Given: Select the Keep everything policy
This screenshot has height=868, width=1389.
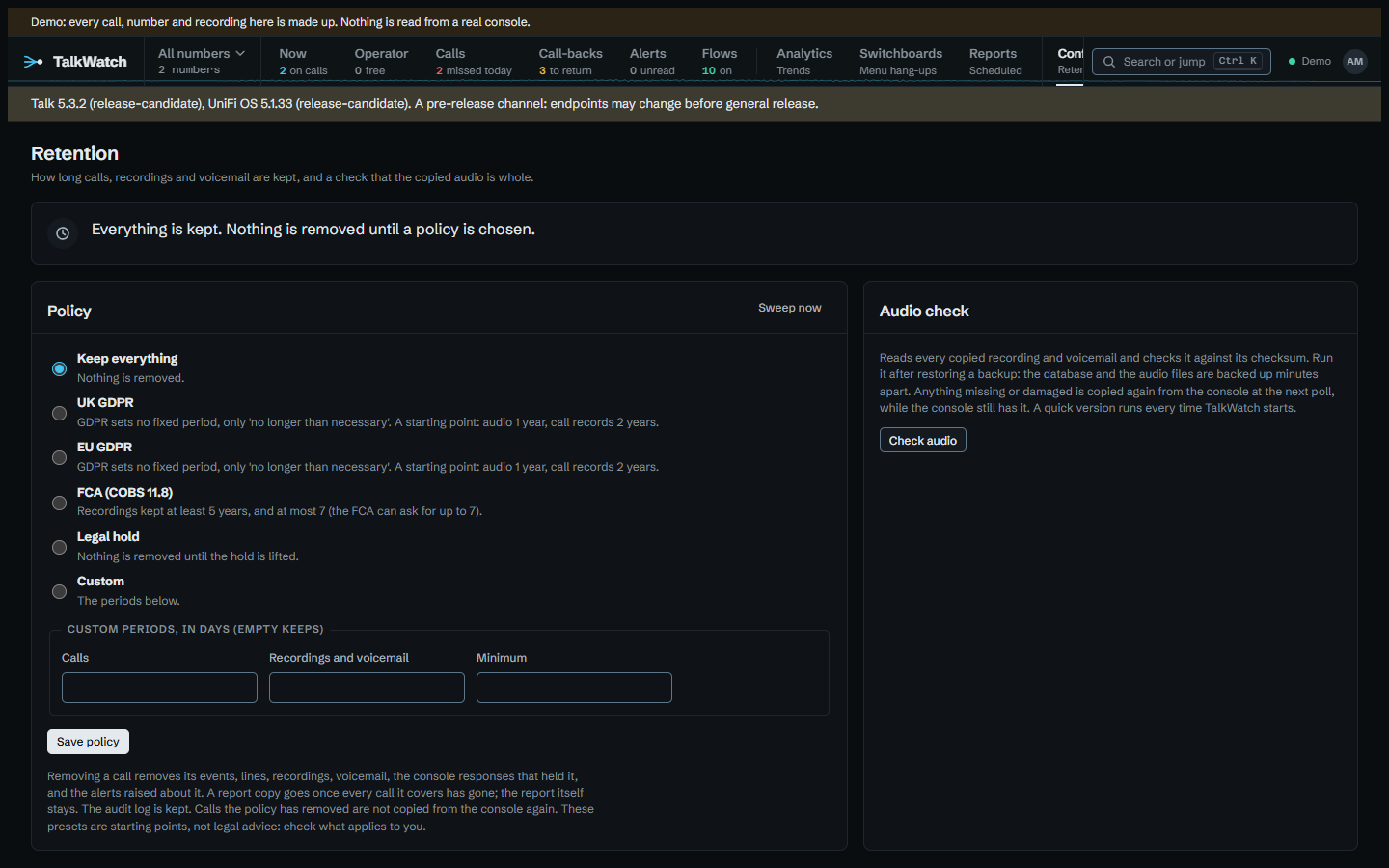Looking at the screenshot, I should coord(59,368).
